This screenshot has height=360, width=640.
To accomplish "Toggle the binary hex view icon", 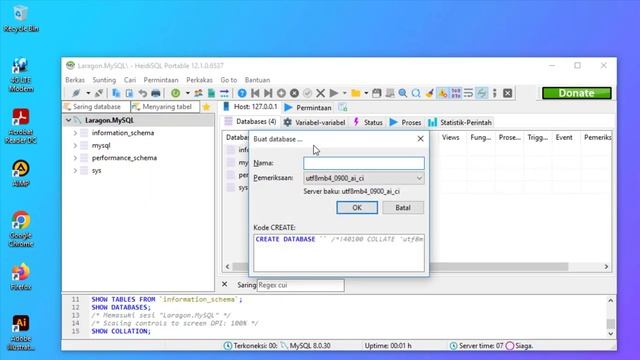I will point(456,93).
